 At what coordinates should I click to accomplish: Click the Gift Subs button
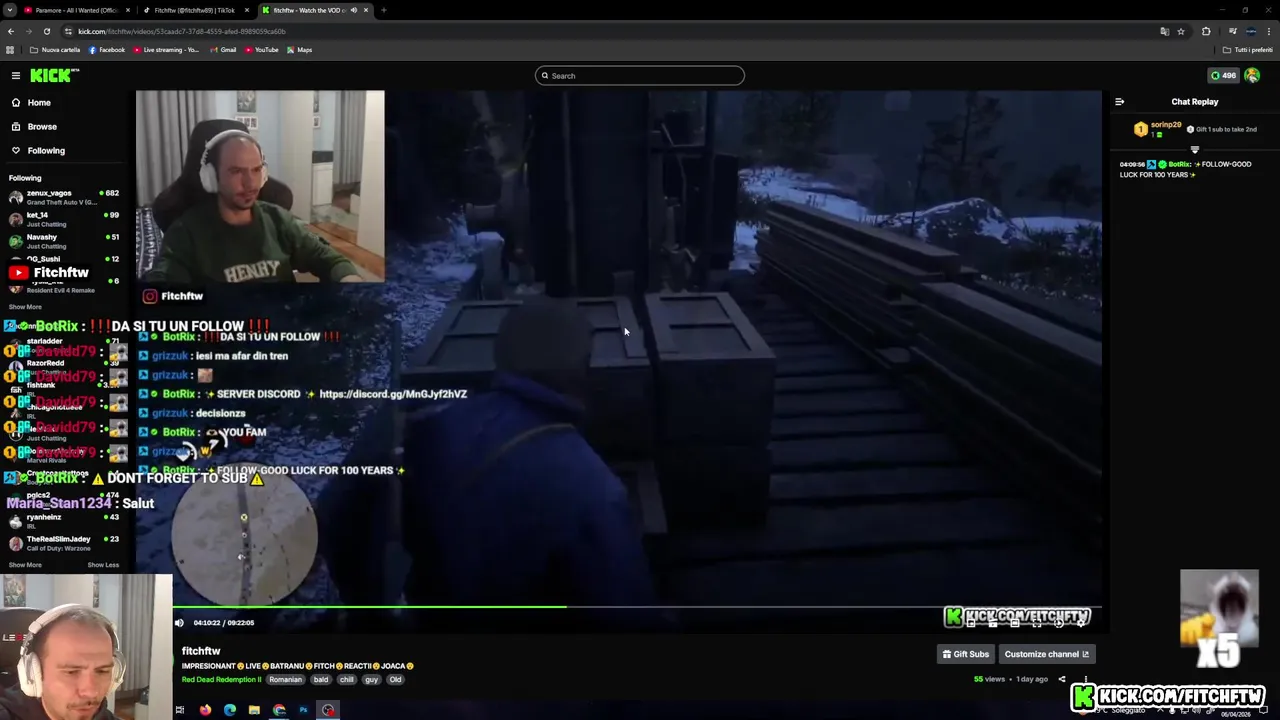[965, 654]
